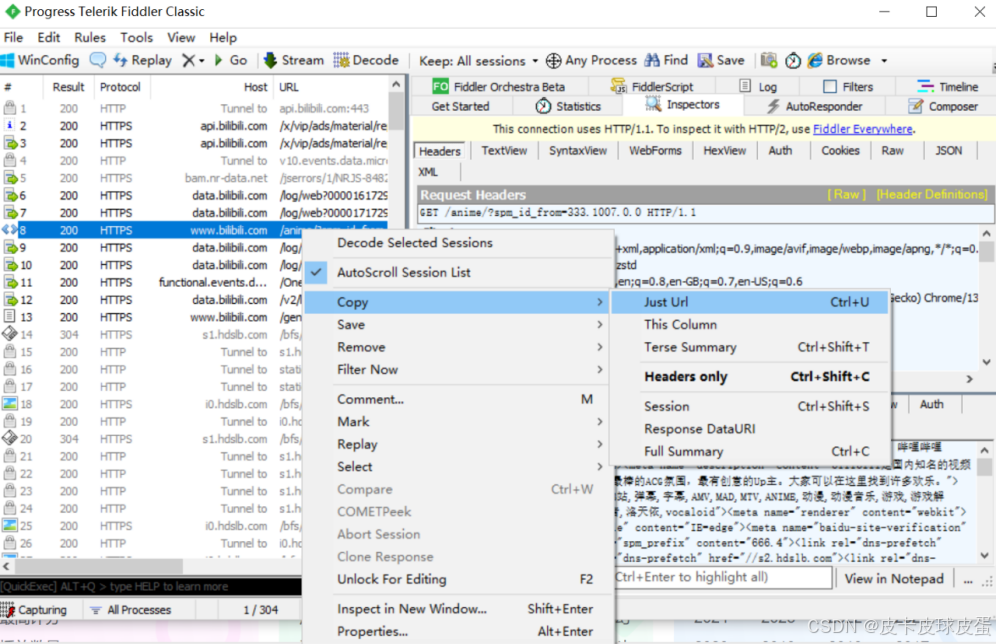Choose Headers only in Copy submenu
996x644 pixels.
coord(750,377)
